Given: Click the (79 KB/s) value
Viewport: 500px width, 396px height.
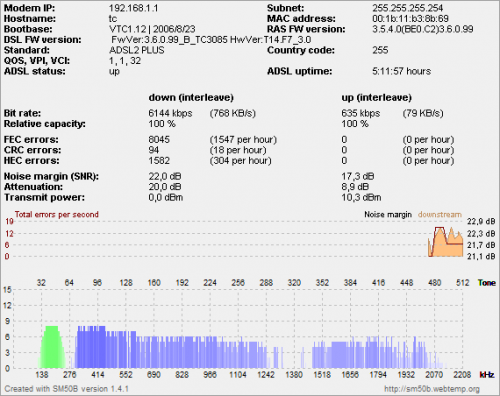Looking at the screenshot, I should click(423, 113).
